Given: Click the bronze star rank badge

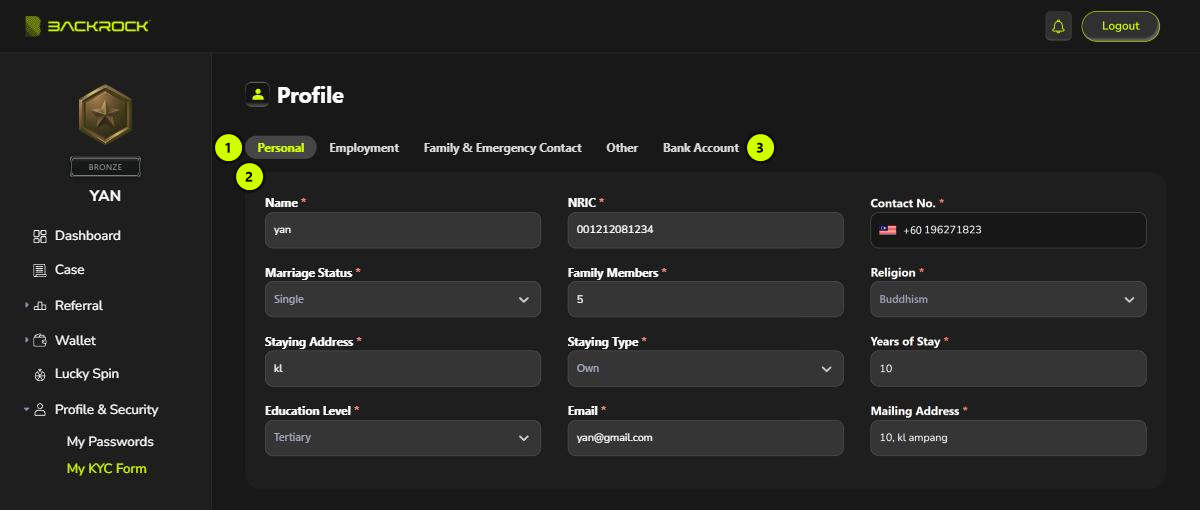Looking at the screenshot, I should click(105, 115).
